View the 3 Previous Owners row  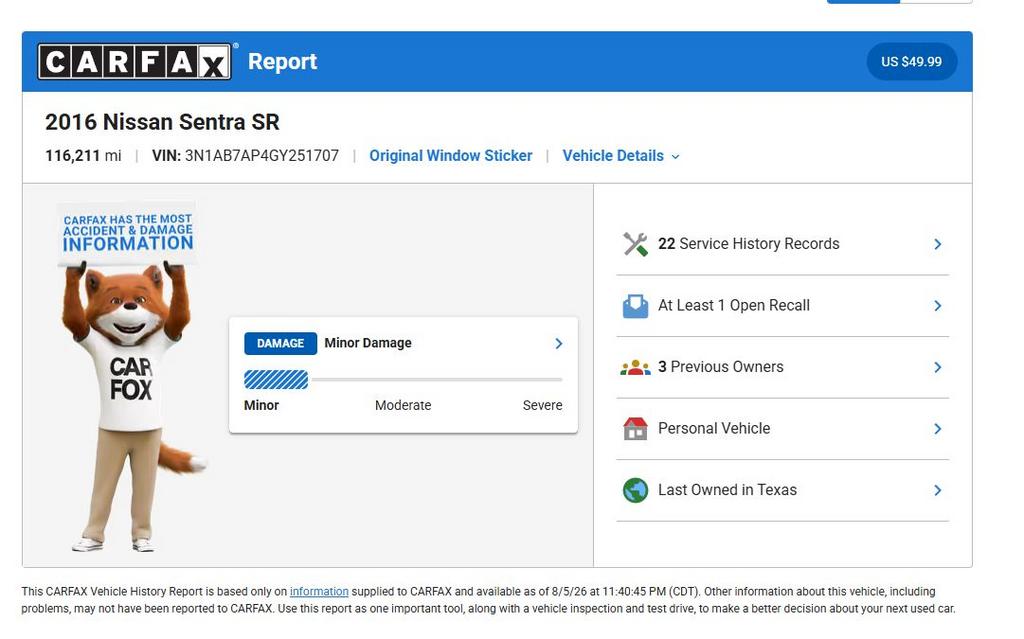[x=782, y=367]
